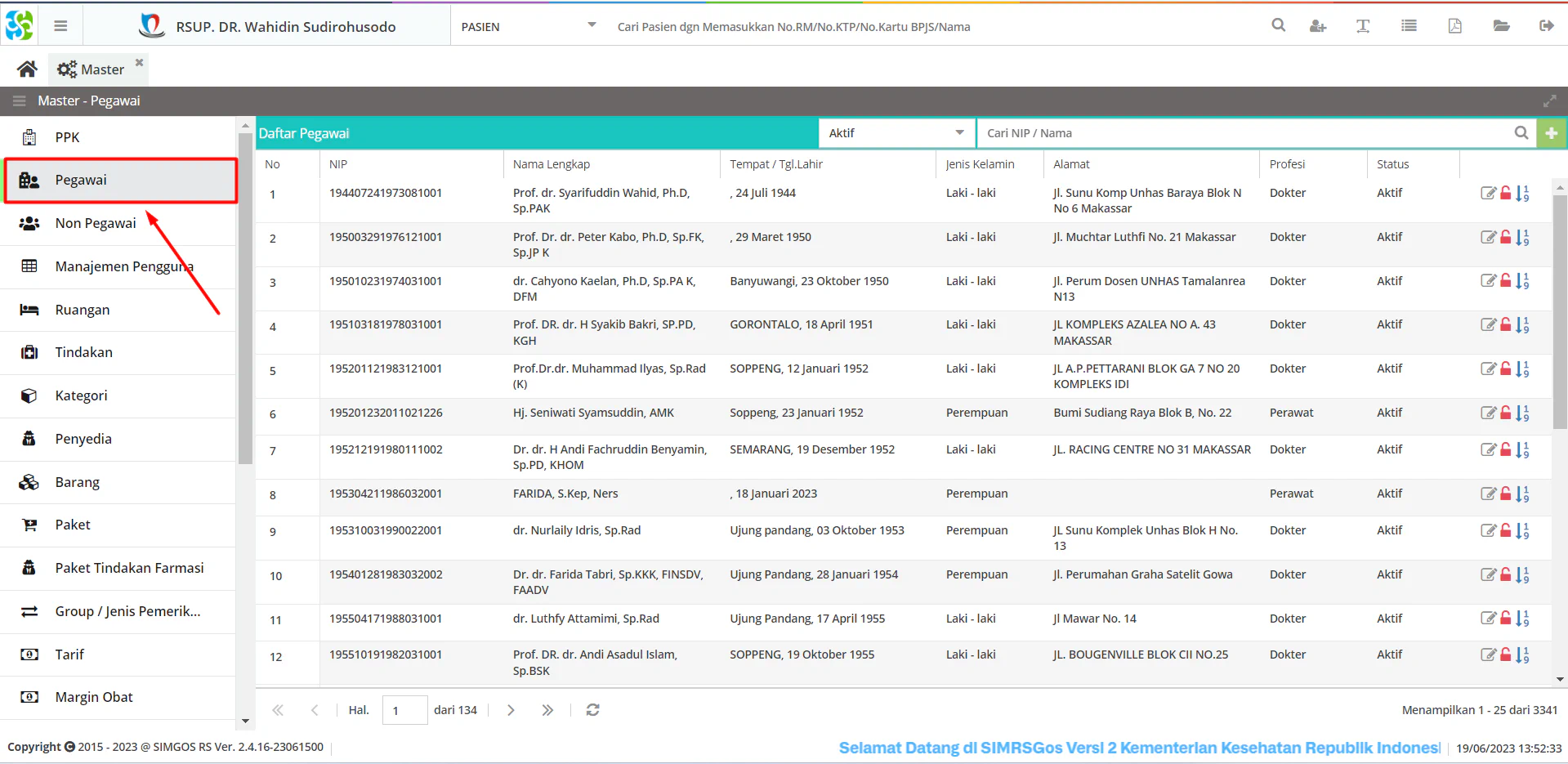1568x764 pixels.
Task: Click the add patient user-plus icon
Action: 1318,26
